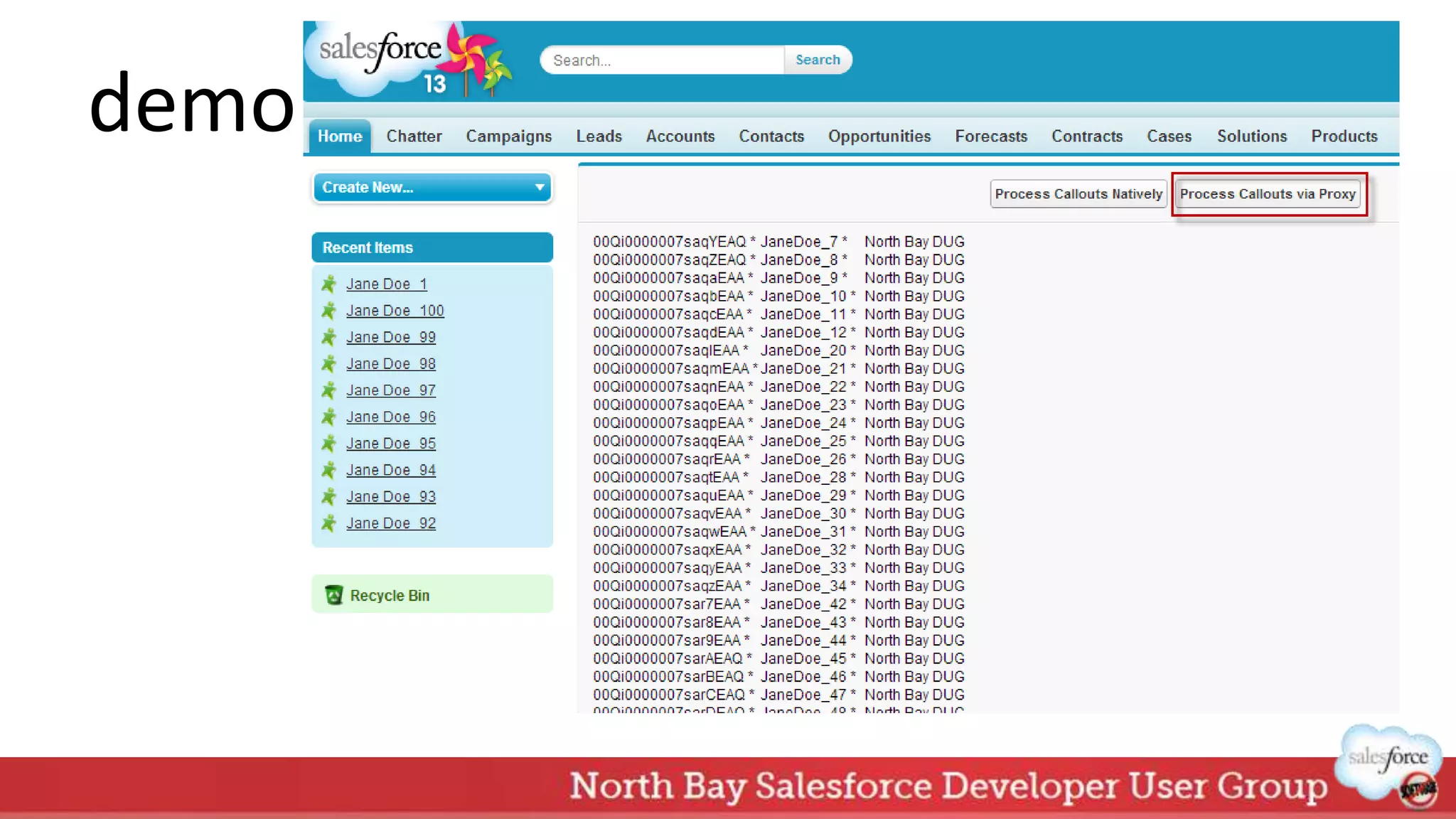
Task: Expand the Create New dropdown arrow
Action: pos(540,188)
